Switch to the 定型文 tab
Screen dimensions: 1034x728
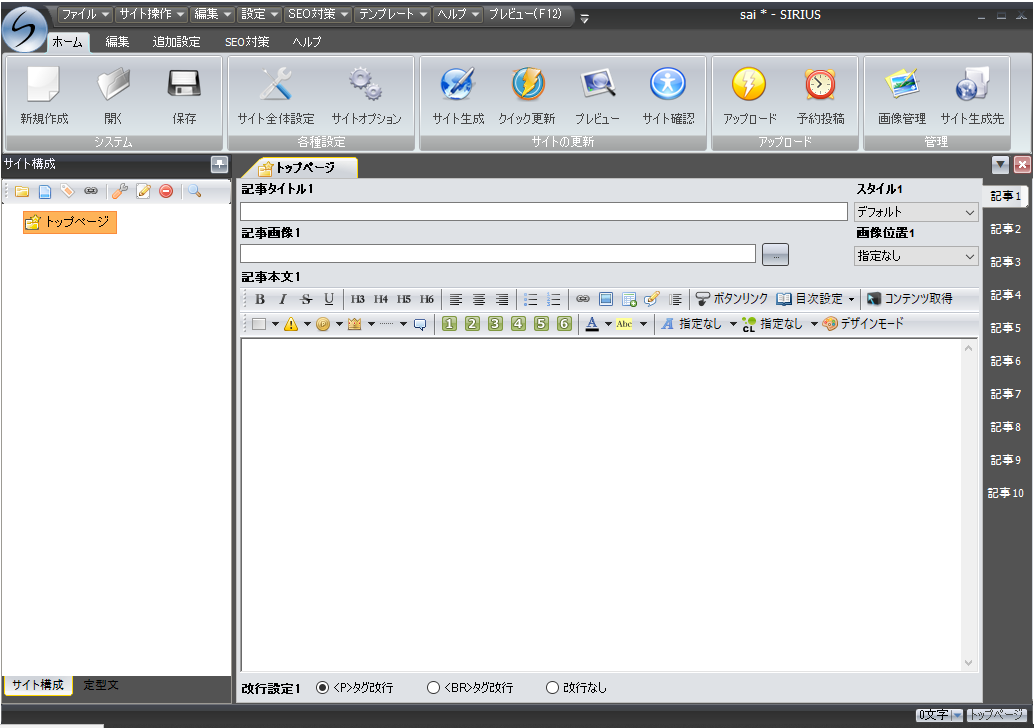[x=101, y=685]
